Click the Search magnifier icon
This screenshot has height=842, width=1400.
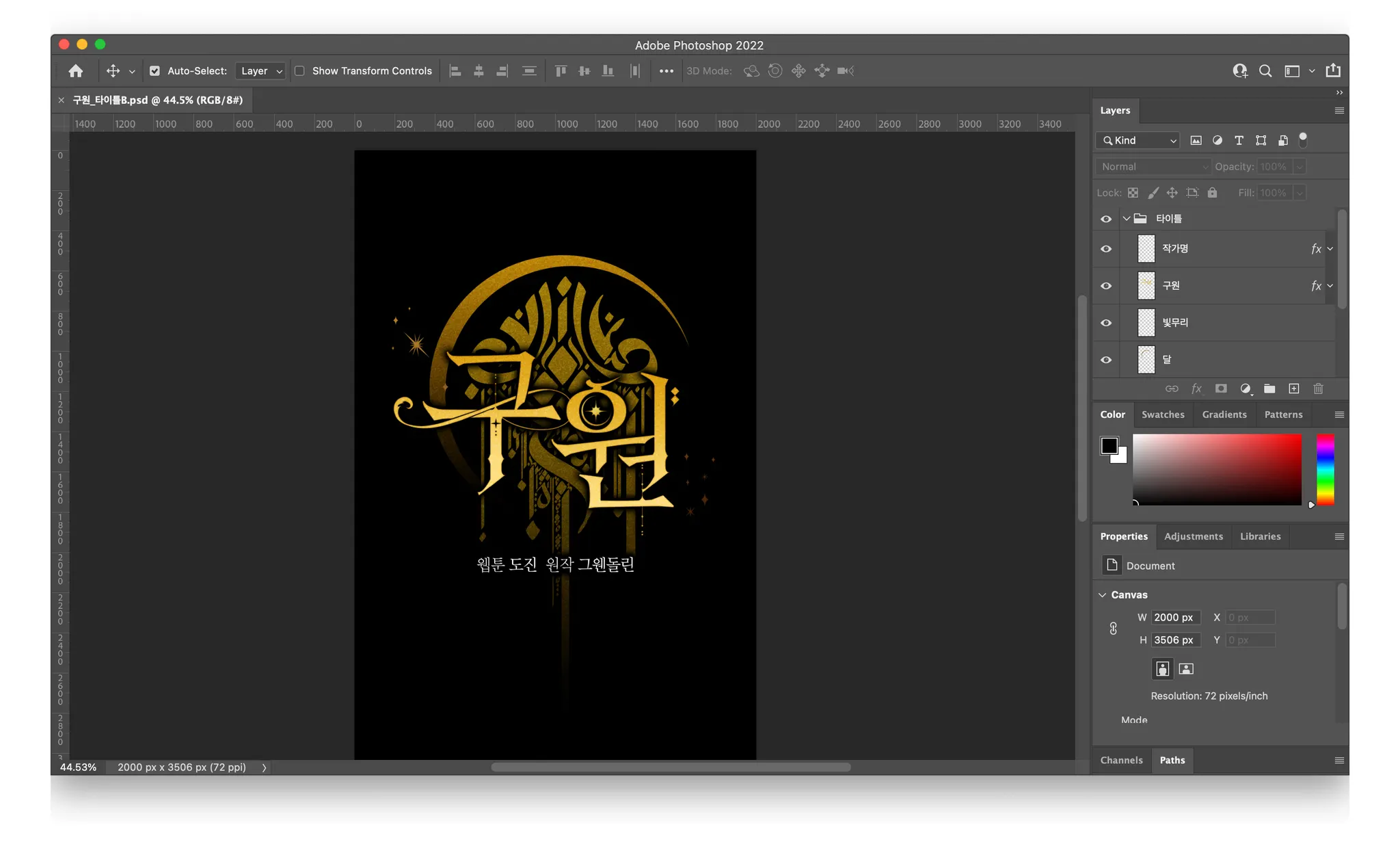[1265, 71]
